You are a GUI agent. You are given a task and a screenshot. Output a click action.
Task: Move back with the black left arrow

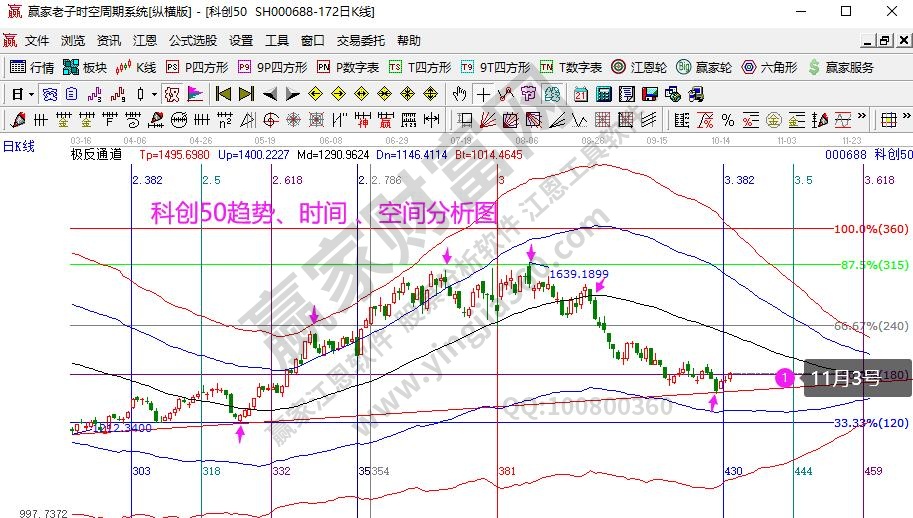[270, 94]
